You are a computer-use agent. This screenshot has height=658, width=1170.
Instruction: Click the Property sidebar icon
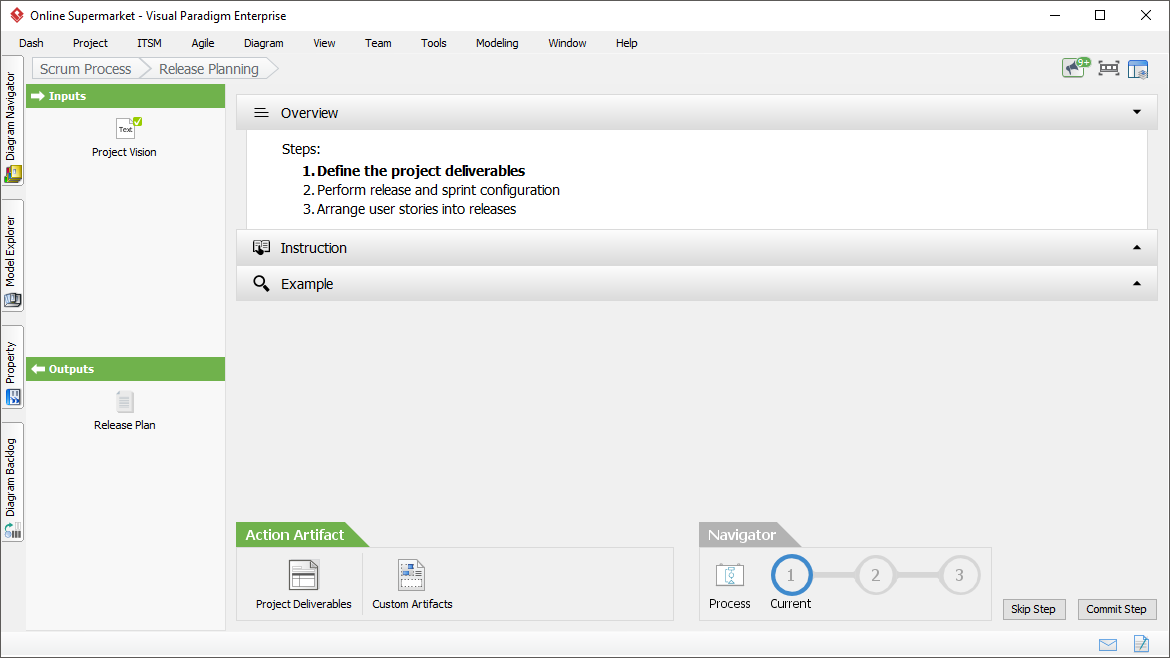[13, 398]
